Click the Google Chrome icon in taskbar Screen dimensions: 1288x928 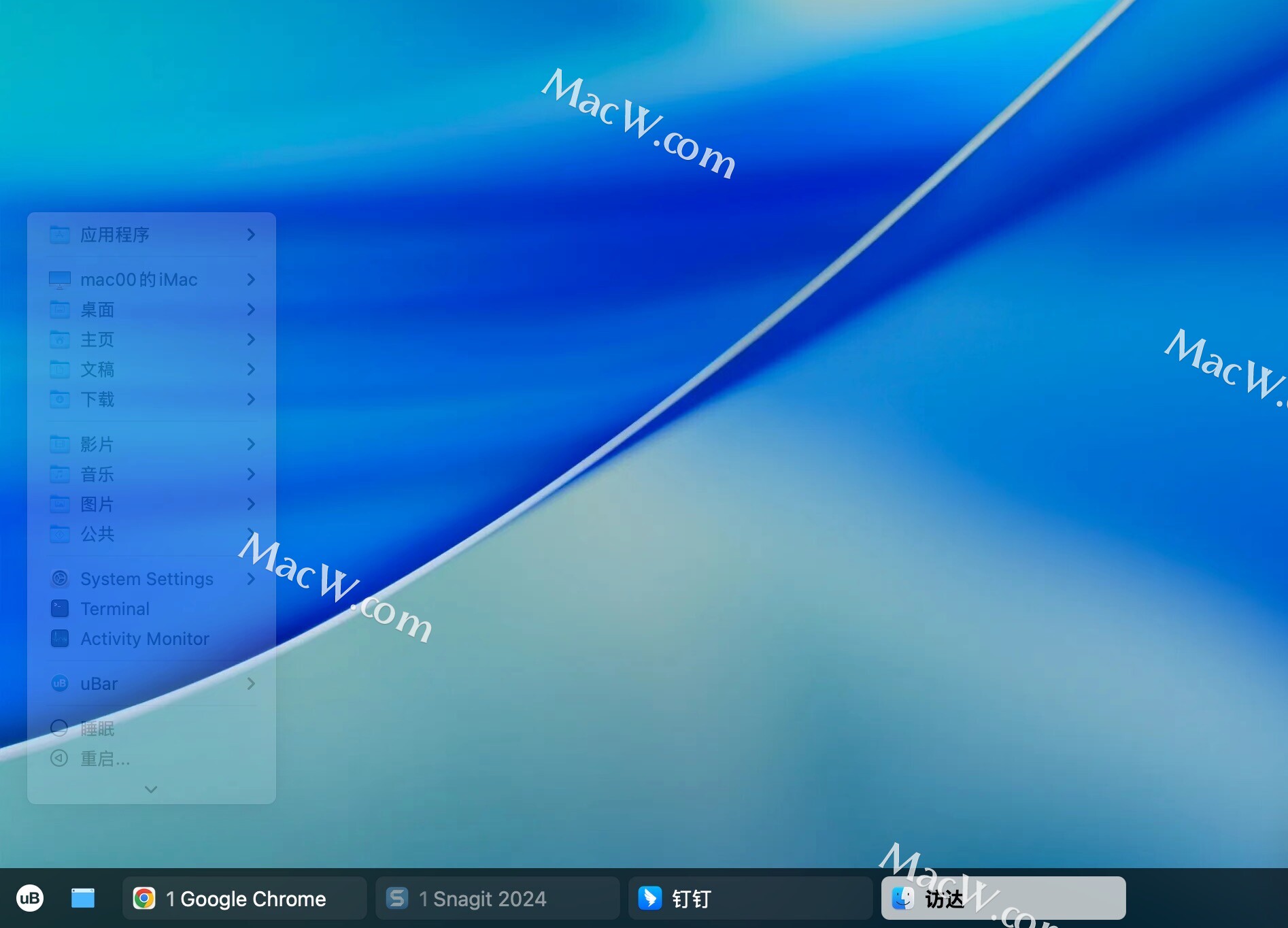pyautogui.click(x=144, y=898)
